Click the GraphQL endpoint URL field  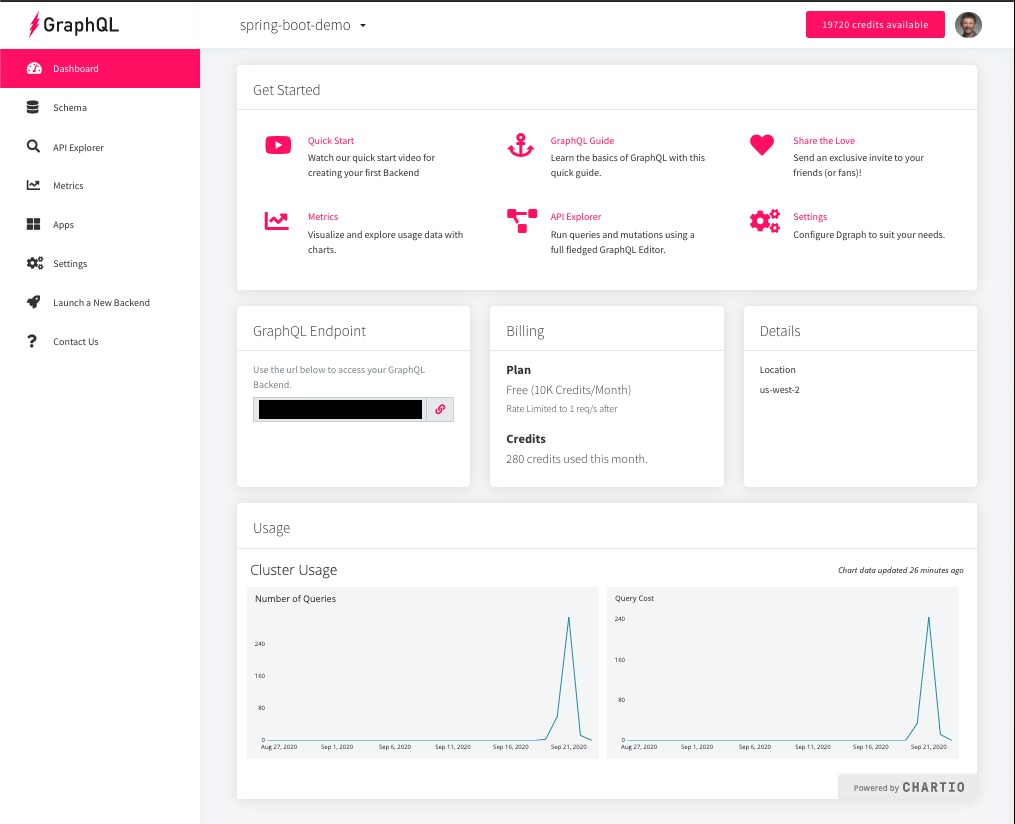tap(340, 409)
